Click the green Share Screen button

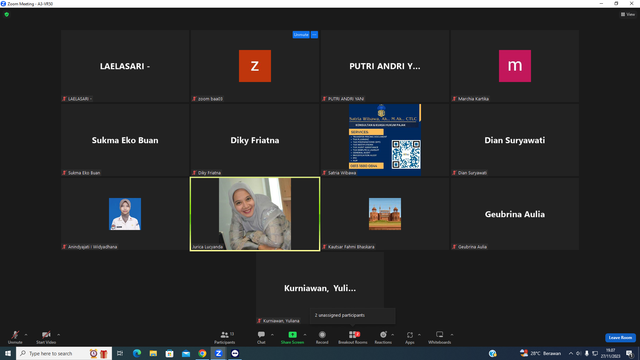292,337
